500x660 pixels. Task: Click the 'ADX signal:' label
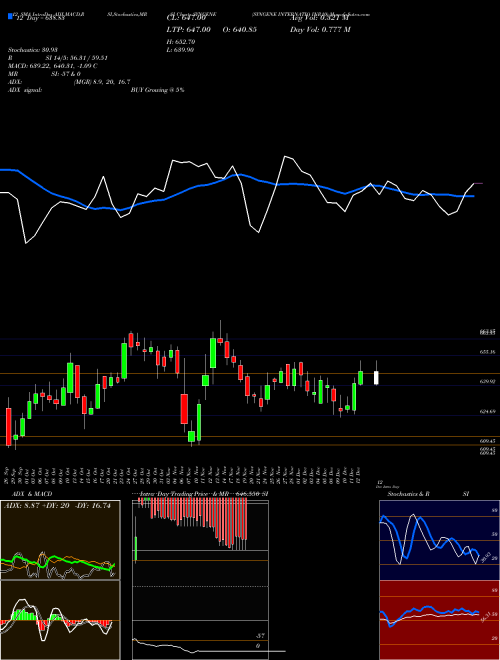(x=25, y=90)
